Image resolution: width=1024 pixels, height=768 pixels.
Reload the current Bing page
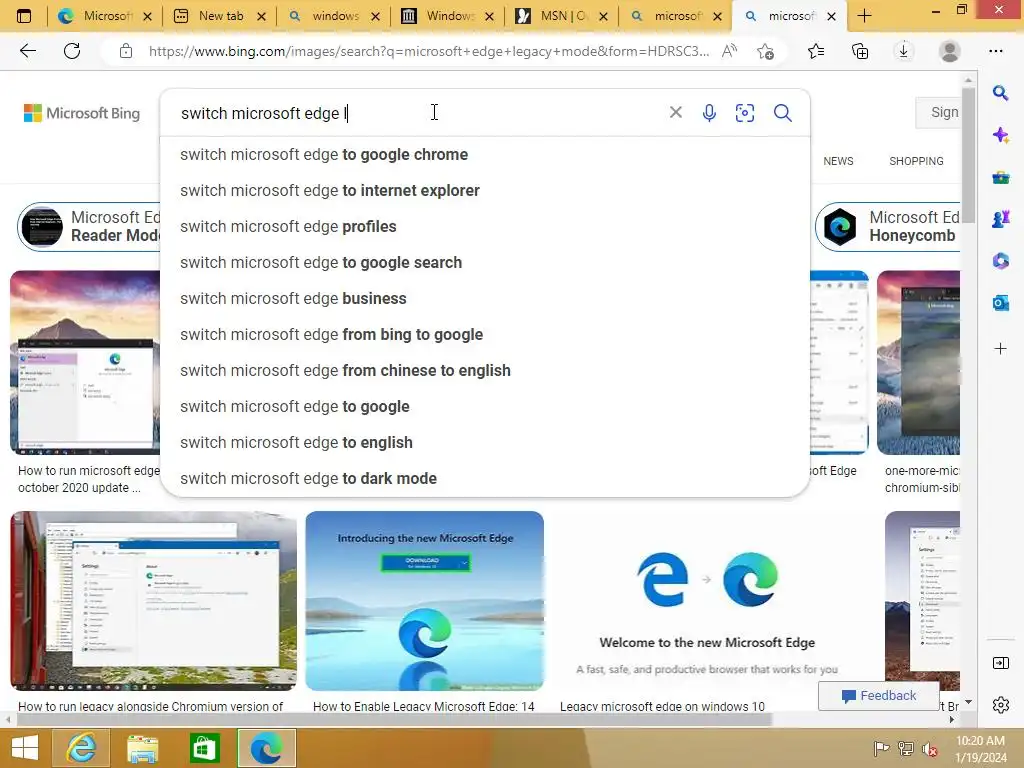[x=72, y=51]
